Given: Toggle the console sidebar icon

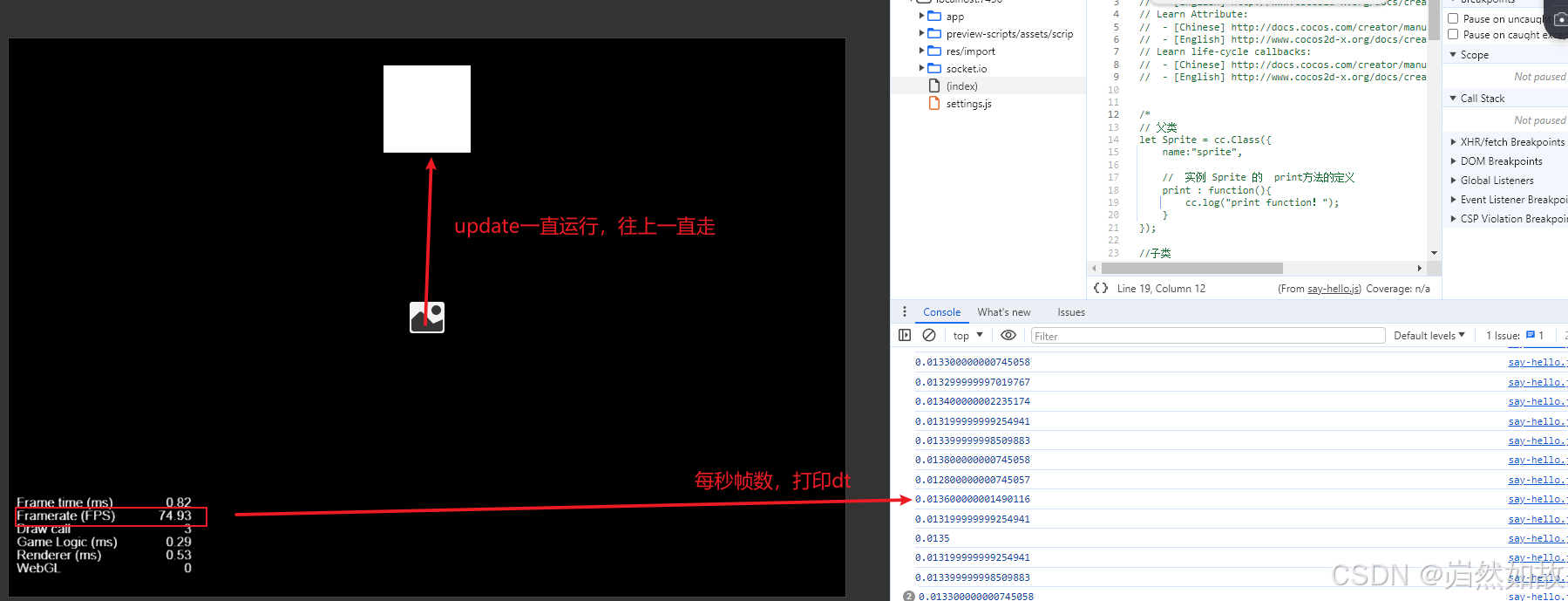Looking at the screenshot, I should point(905,335).
